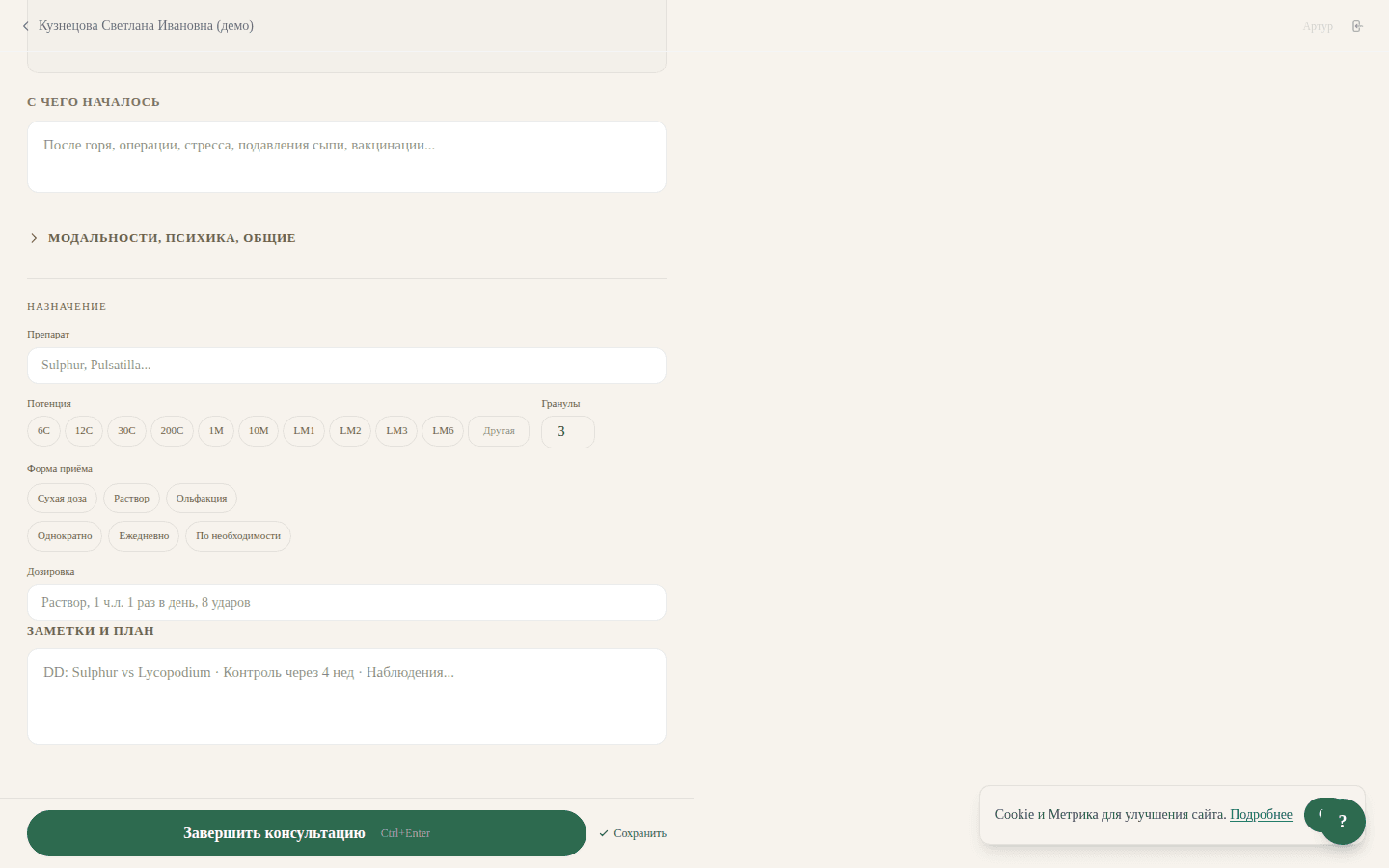
Task: Select Раствор intake form
Action: pyautogui.click(x=131, y=499)
